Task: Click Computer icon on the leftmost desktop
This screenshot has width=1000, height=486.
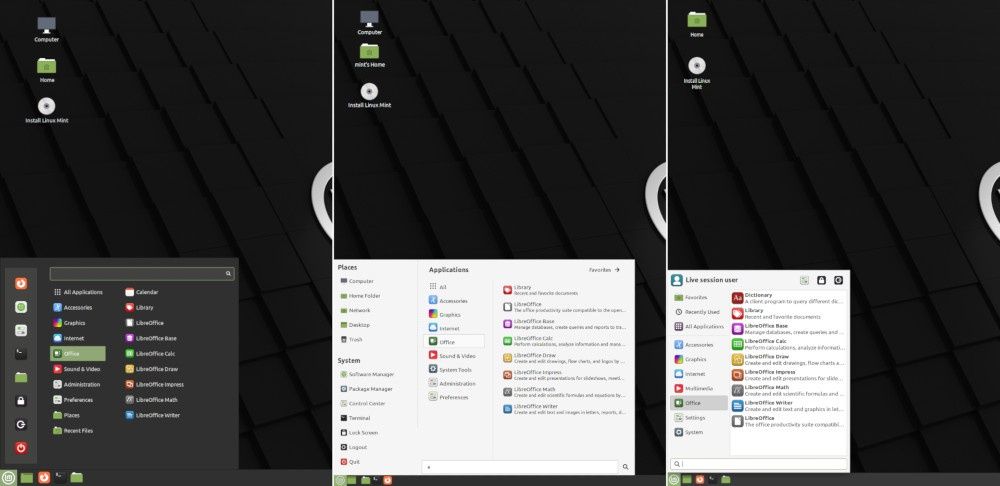Action: (x=47, y=29)
